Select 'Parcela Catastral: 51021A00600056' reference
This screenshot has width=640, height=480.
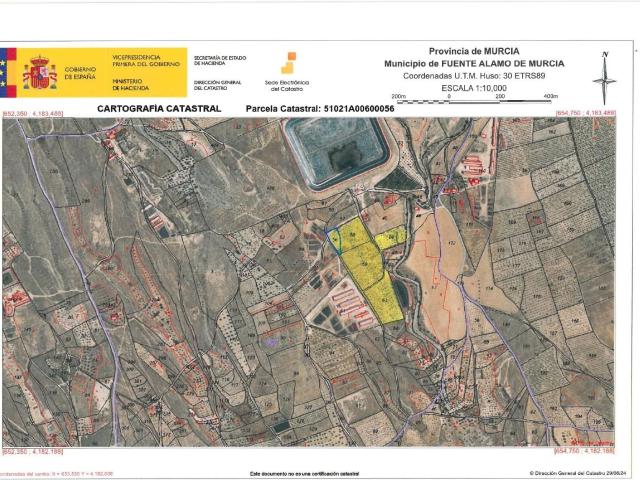tap(320, 109)
